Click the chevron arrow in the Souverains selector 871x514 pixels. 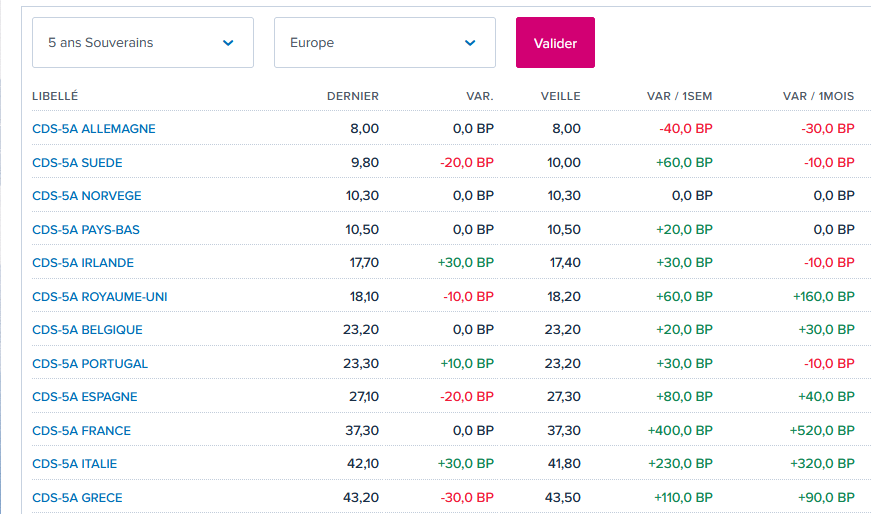pyautogui.click(x=228, y=43)
